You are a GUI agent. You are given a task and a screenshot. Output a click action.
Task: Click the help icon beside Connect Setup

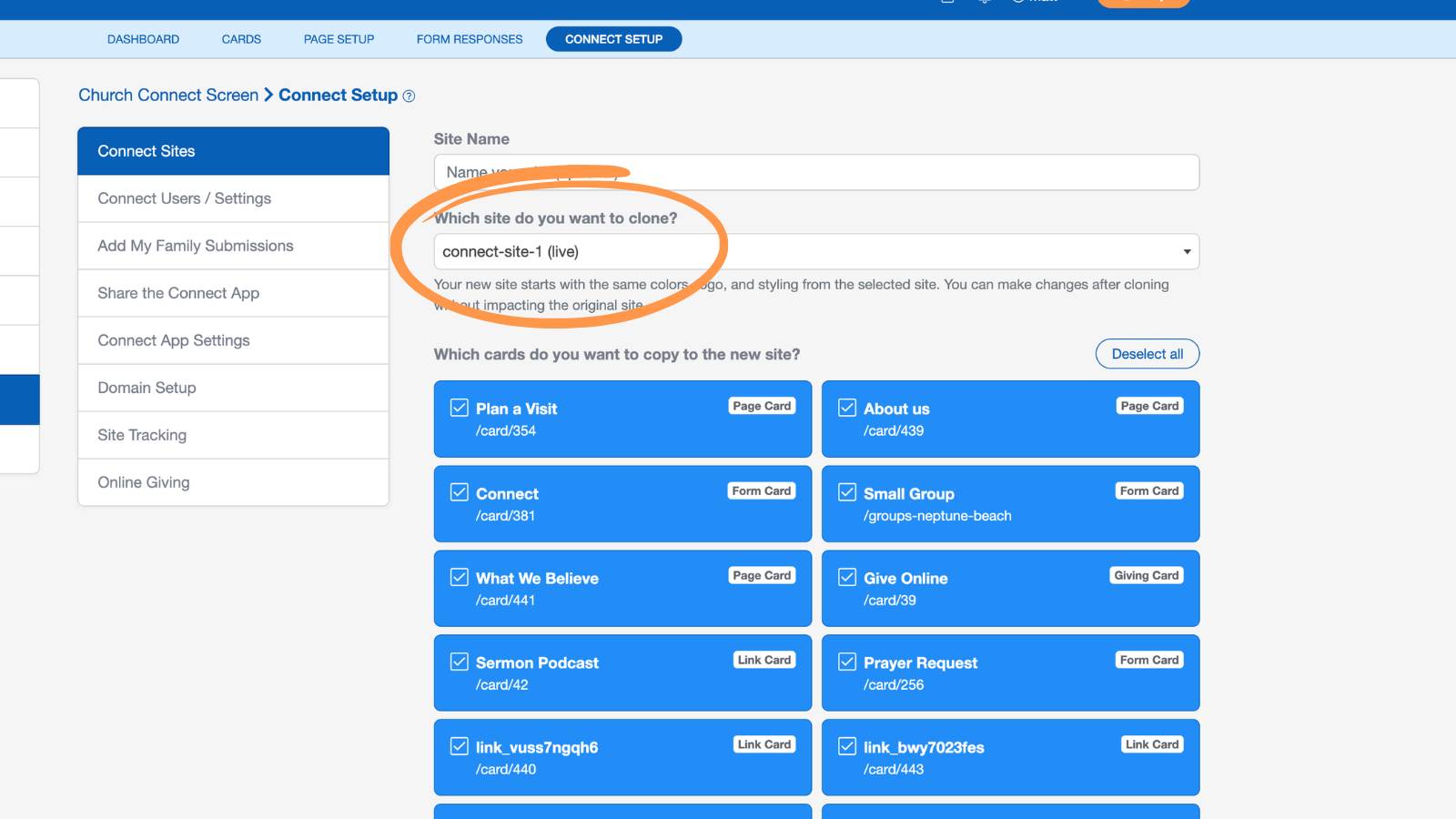coord(409,96)
